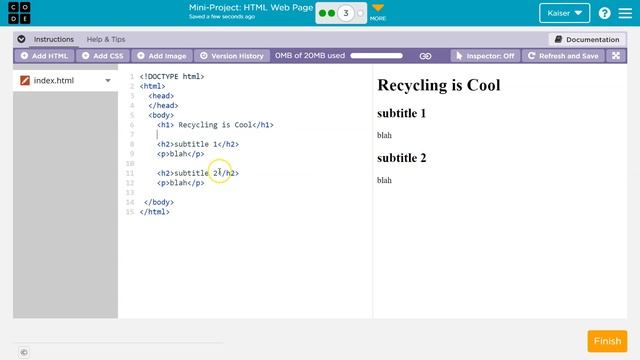Click the code line '<h2>subtitle 1</h2>'
The width and height of the screenshot is (640, 360).
pyautogui.click(x=198, y=144)
